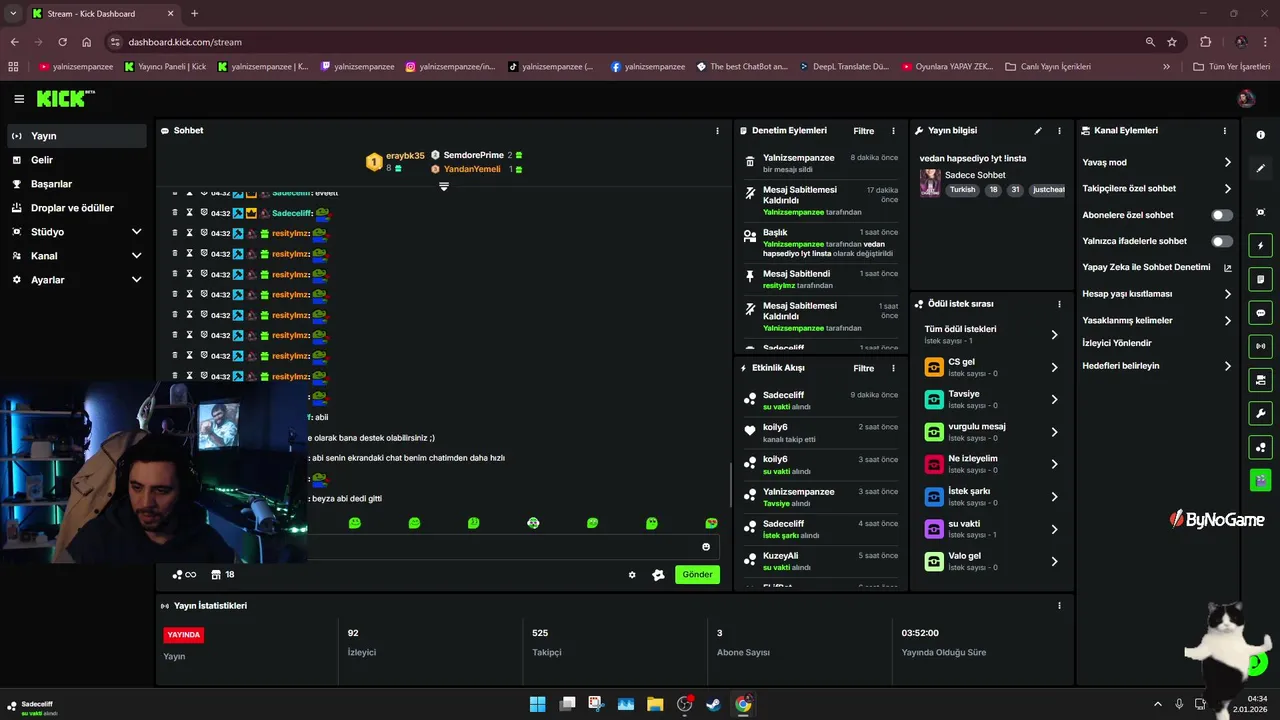Click the green Gönder button
The image size is (1280, 720).
coord(697,575)
